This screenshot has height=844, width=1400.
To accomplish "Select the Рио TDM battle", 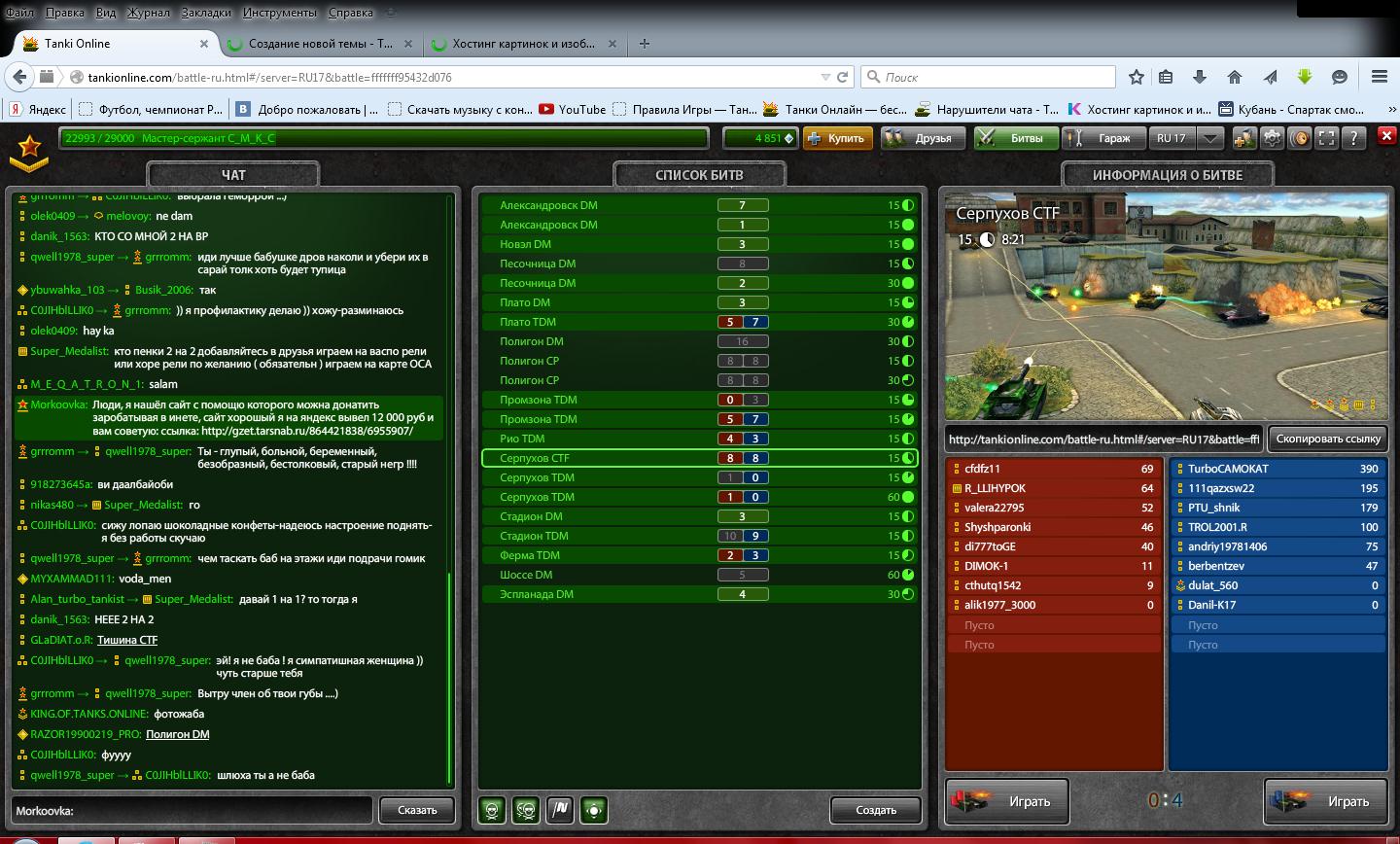I will 700,439.
